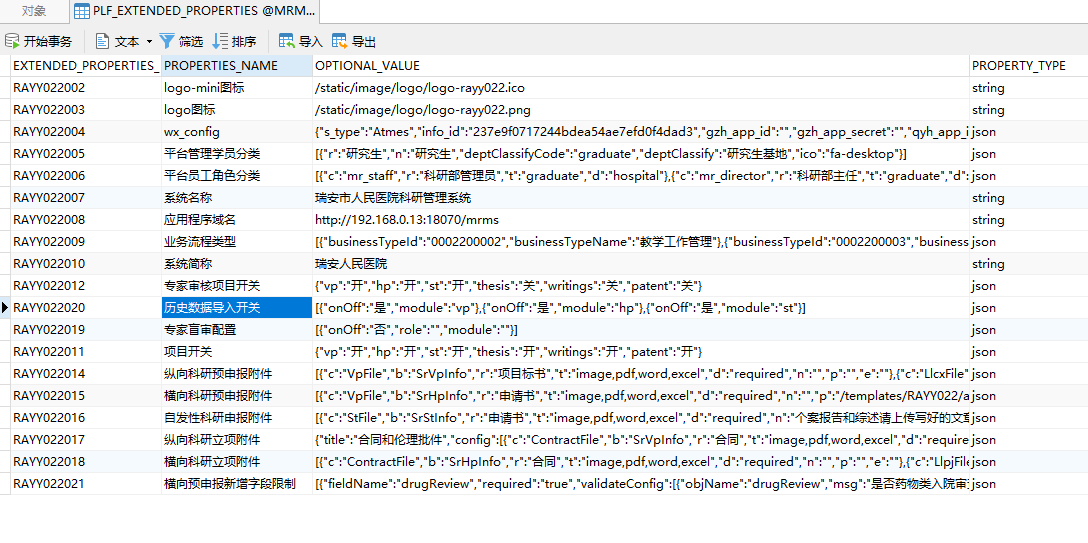The width and height of the screenshot is (1088, 543).
Task: Click the current row indicator arrow
Action: pyautogui.click(x=6, y=308)
